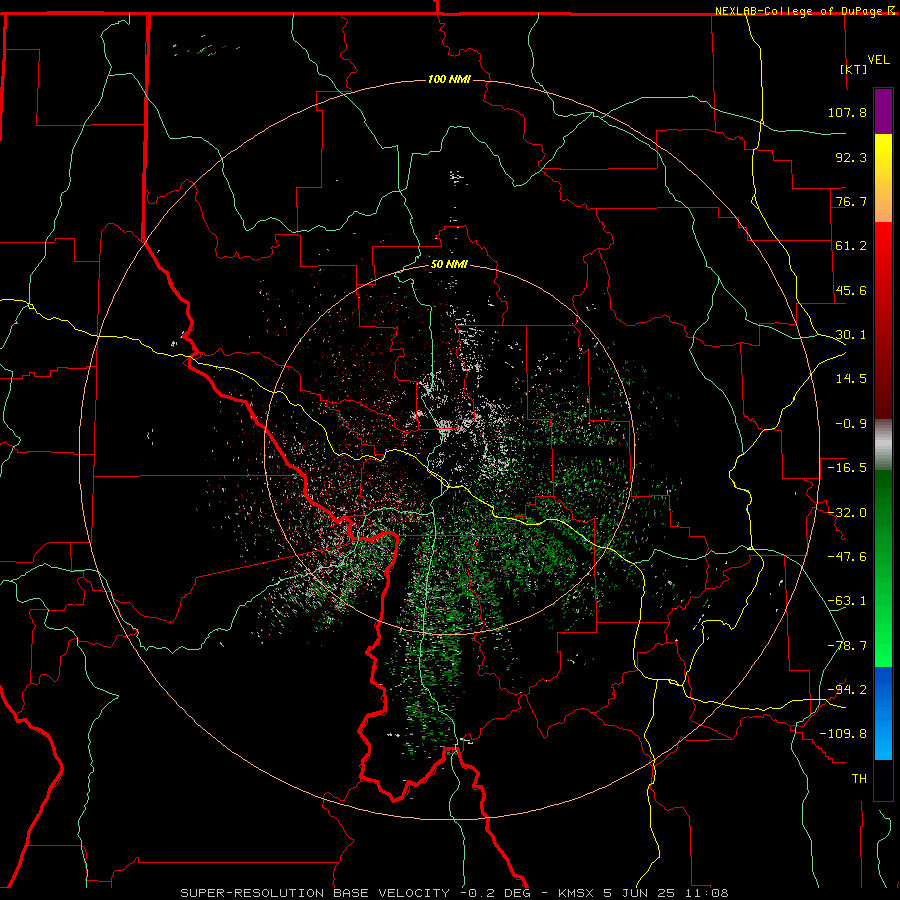Select the -16.5 scale value
The image size is (900, 900).
tap(847, 467)
